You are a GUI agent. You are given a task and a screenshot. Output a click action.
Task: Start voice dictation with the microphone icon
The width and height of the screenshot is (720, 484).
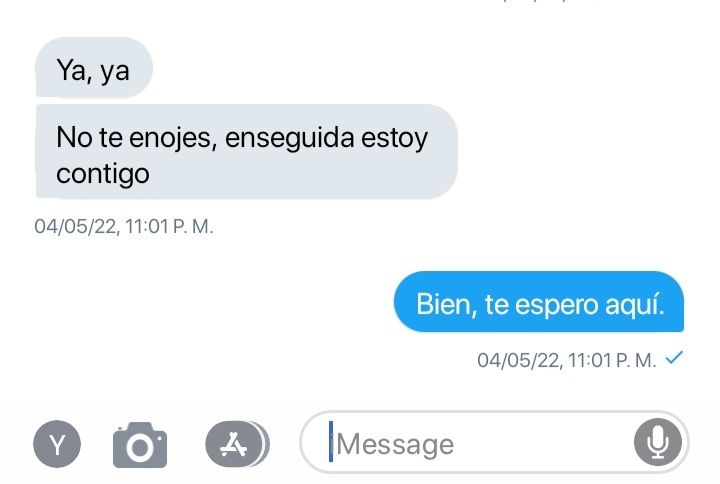[658, 442]
